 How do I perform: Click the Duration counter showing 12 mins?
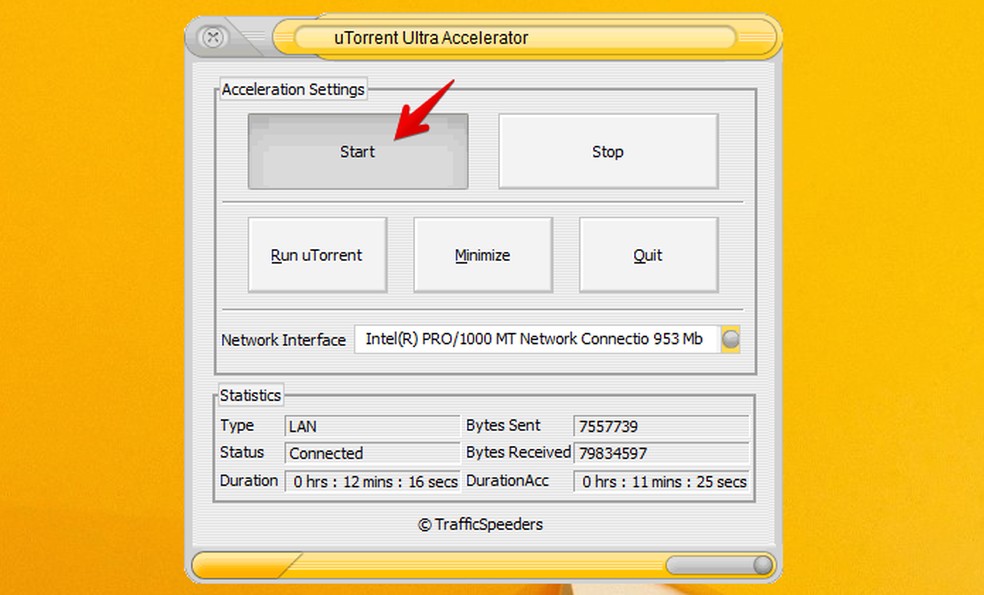372,481
